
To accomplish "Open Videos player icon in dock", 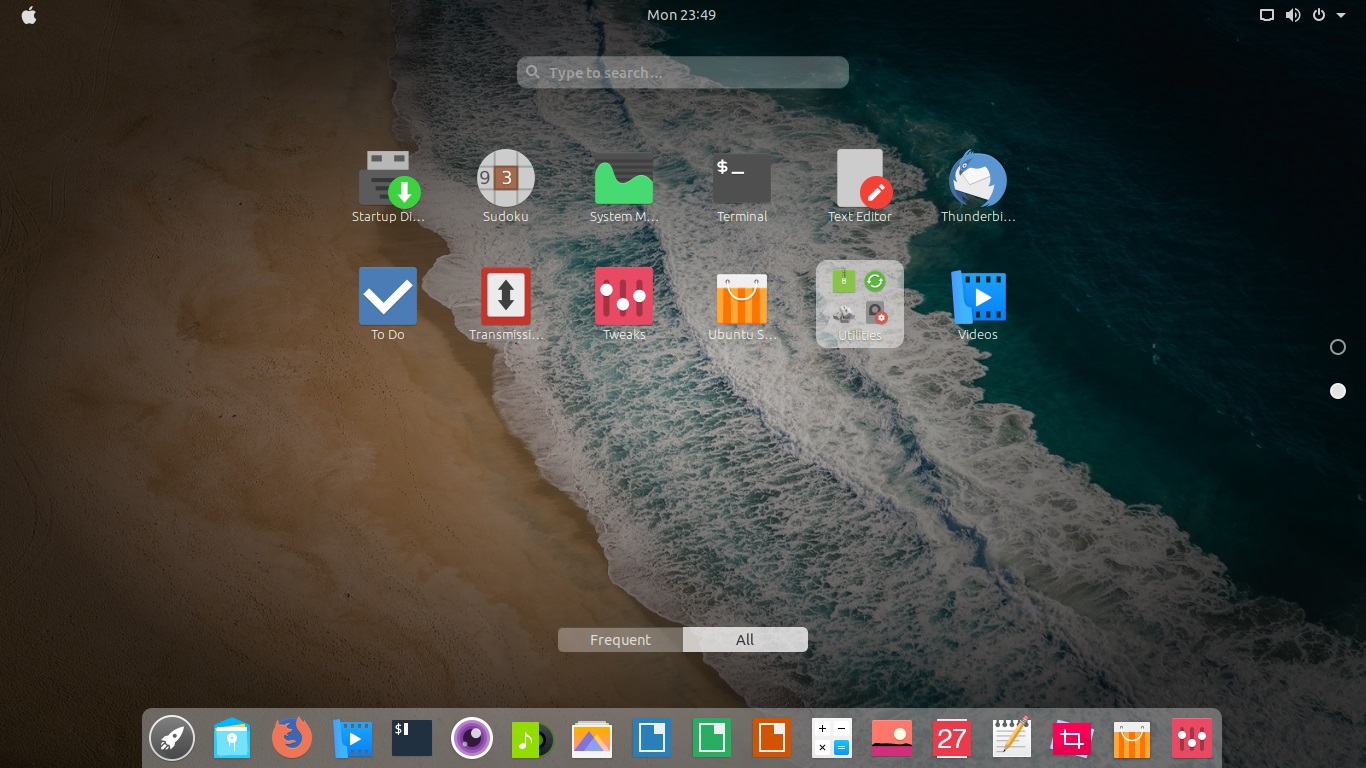I will click(352, 739).
